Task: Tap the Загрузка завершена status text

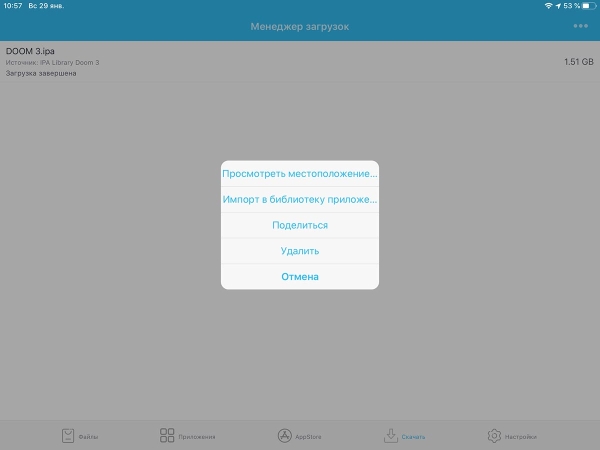Action: 40,73
